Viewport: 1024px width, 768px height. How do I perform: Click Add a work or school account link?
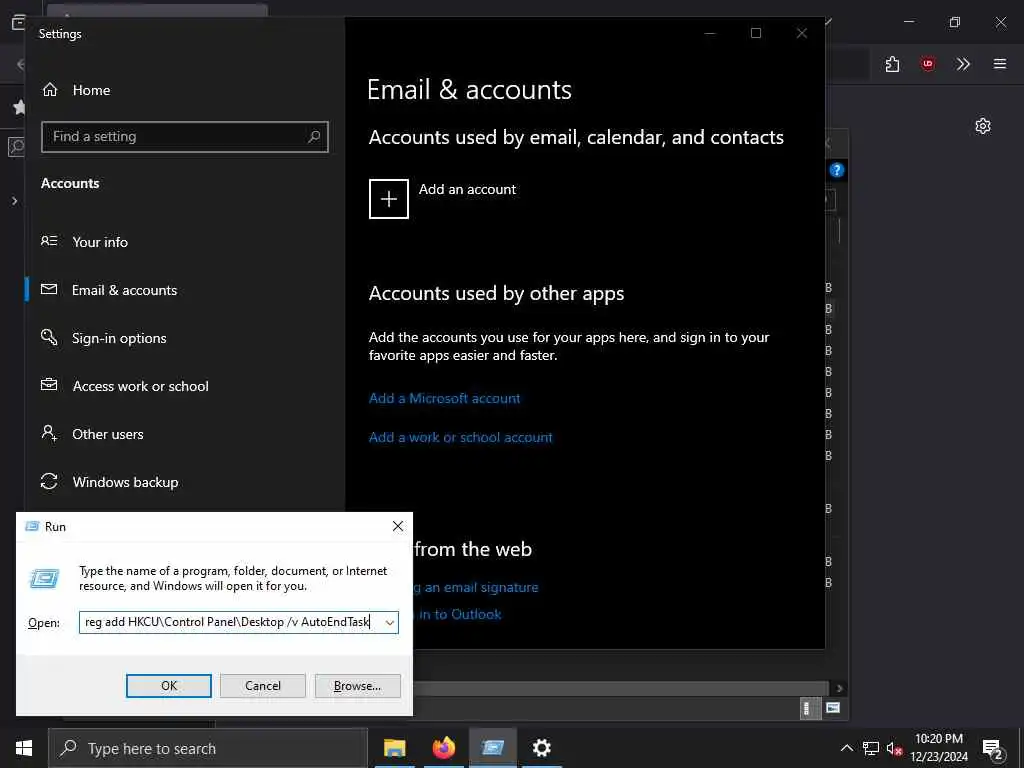coord(460,438)
